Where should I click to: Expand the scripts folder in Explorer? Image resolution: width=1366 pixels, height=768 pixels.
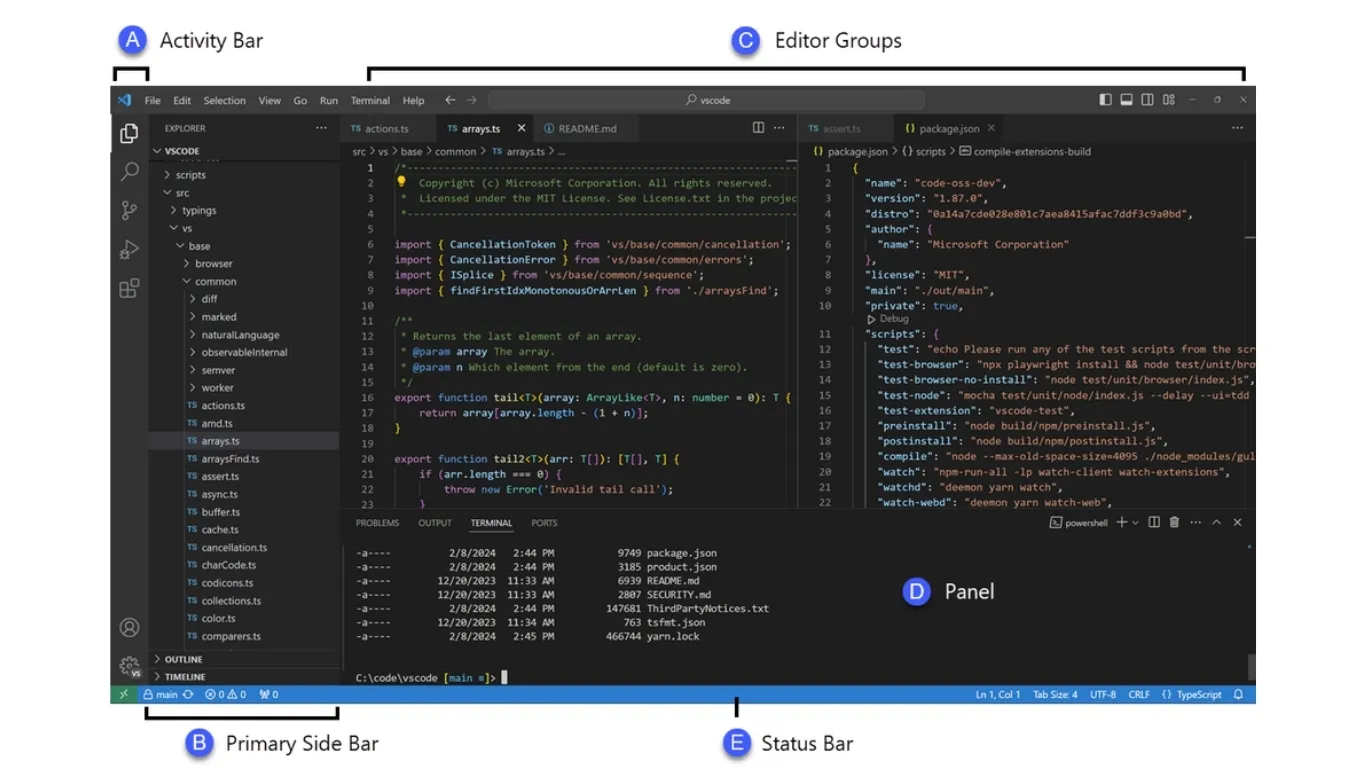coord(244,175)
